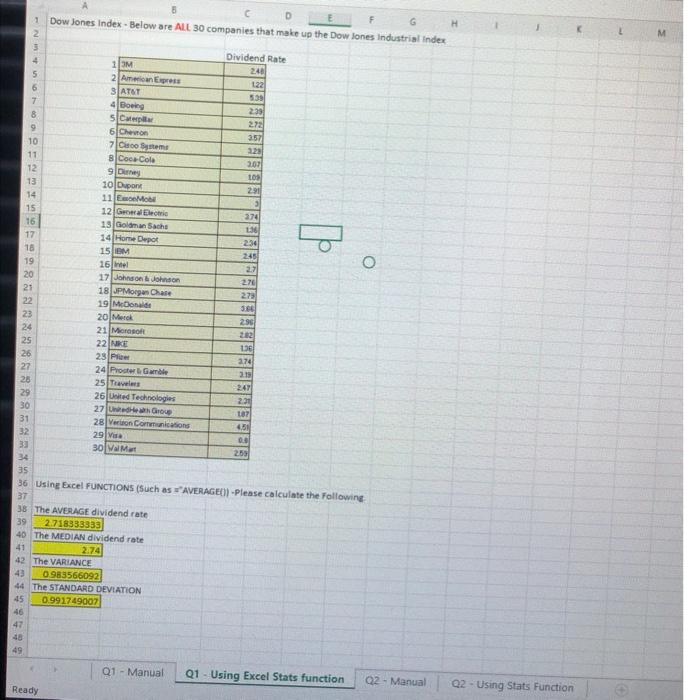Select the median result cell 2.74
Viewport: 684px width, 700px height.
pos(67,549)
